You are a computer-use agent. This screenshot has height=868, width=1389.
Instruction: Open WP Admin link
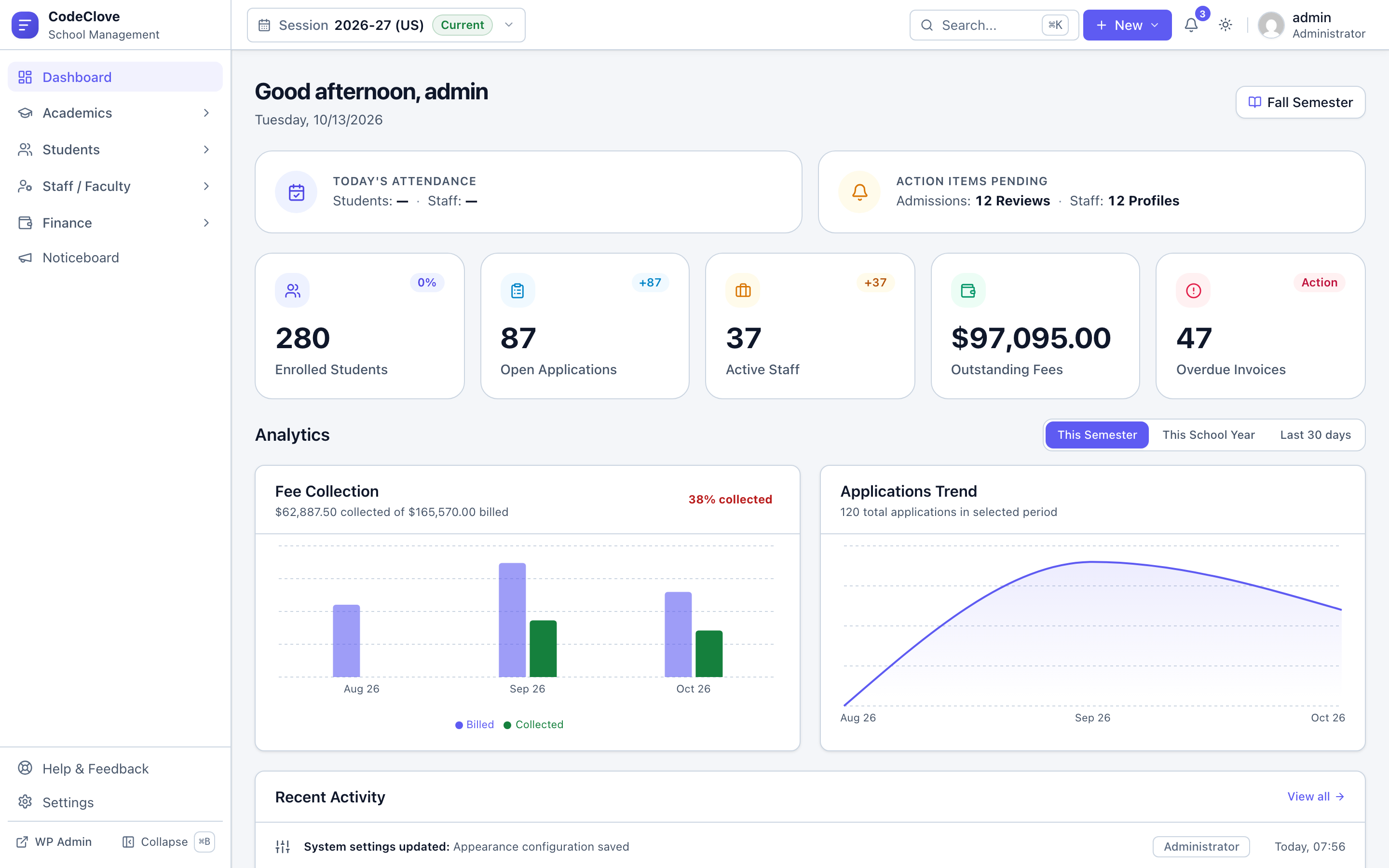54,842
